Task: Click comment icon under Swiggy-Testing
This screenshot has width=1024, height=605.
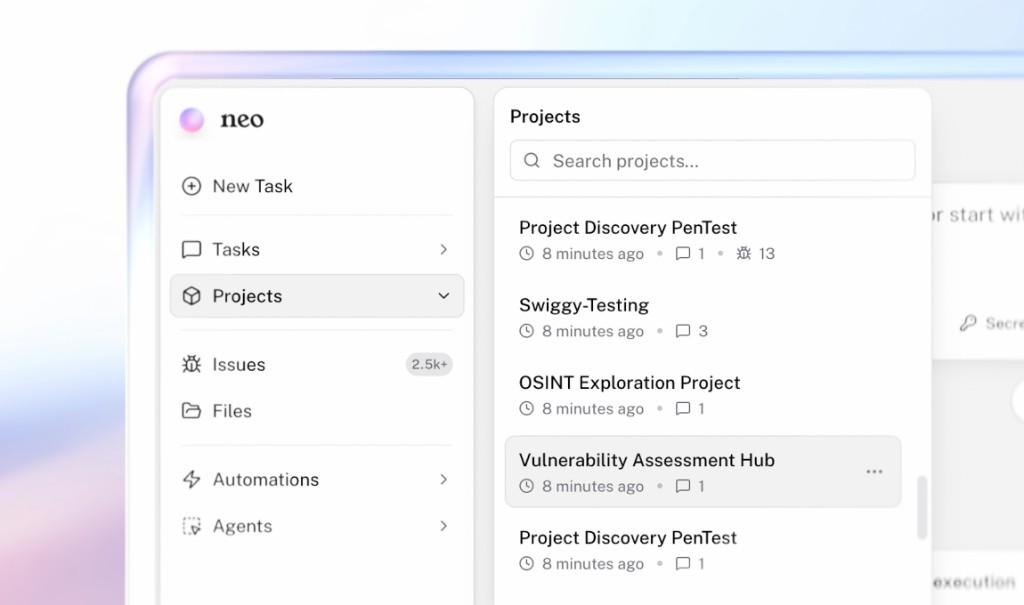Action: pos(682,331)
